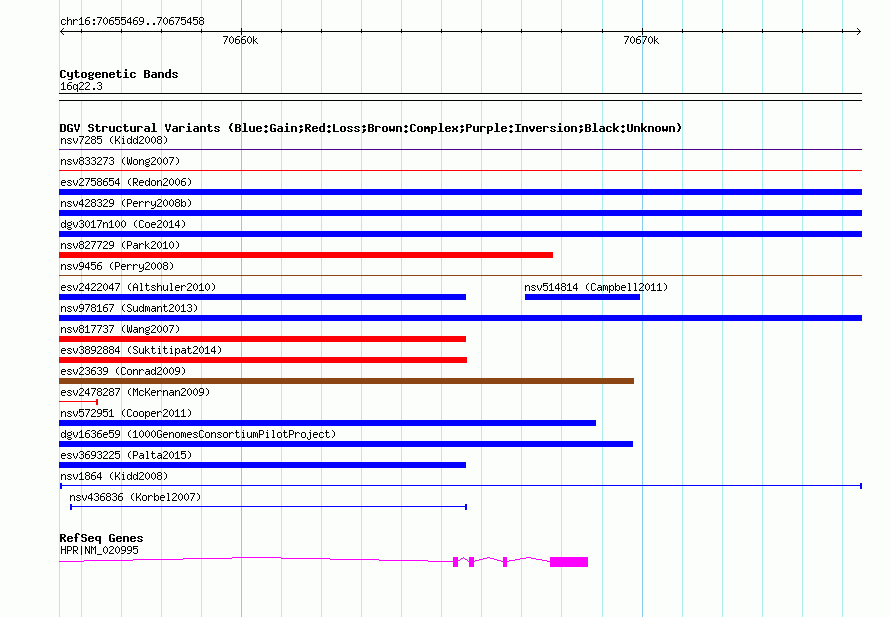Click the 70670k ruler tick label
This screenshot has width=890, height=617.
(641, 40)
